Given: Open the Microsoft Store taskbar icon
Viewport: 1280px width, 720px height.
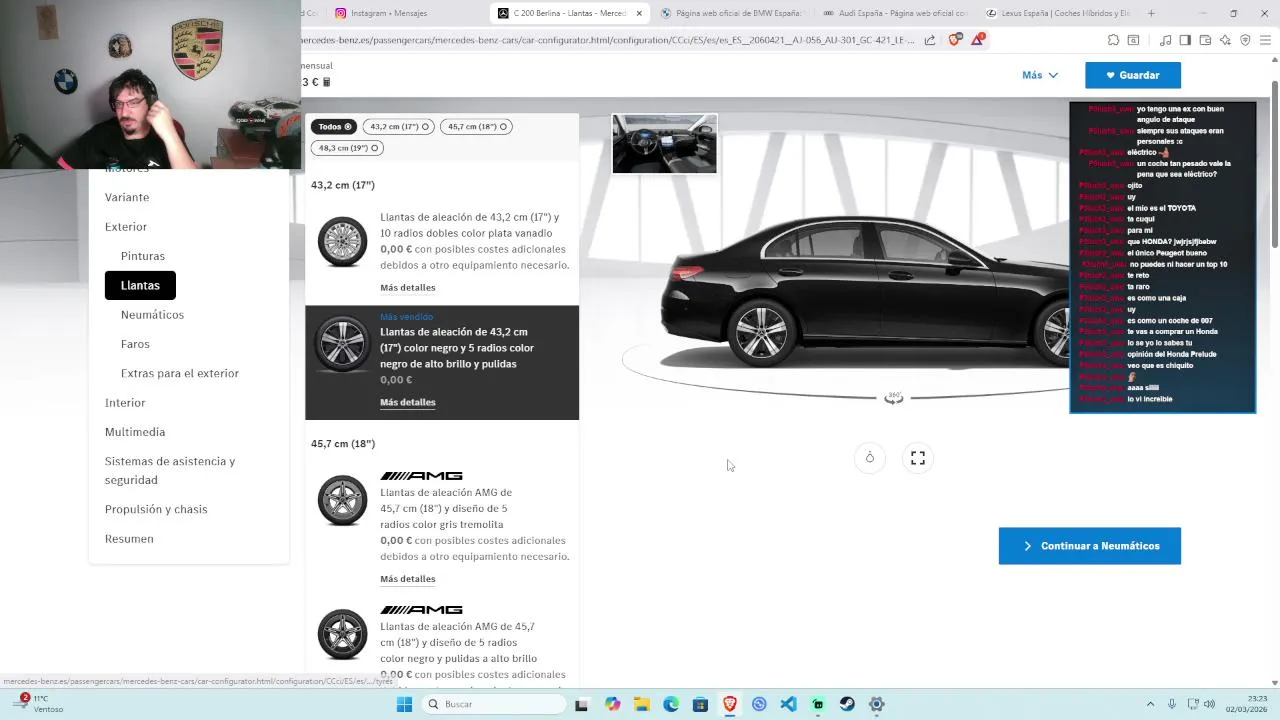Looking at the screenshot, I should click(x=700, y=704).
